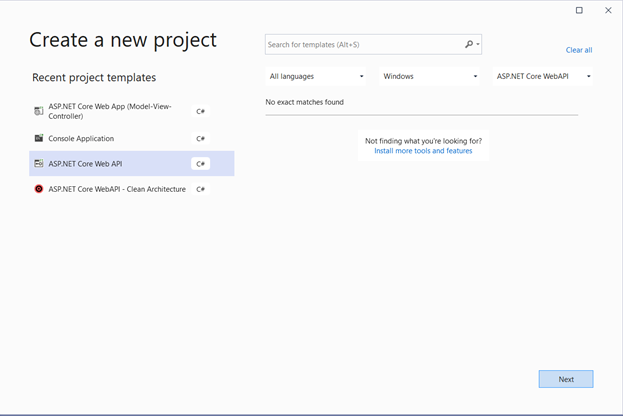Select ASP.NET Core WebAPI - Clean Architecture template
624x416 pixels.
(x=117, y=189)
